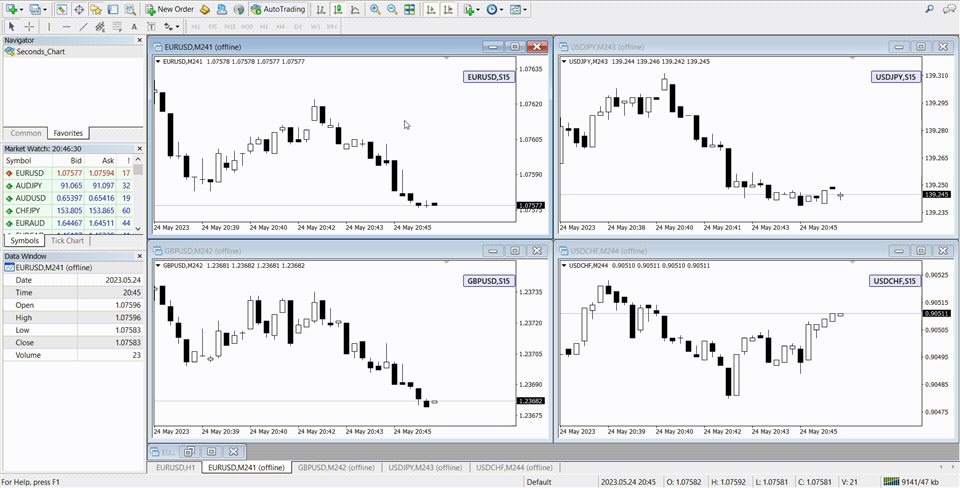Toggle the Navigator panel star-folder icon
Image resolution: width=960 pixels, height=488 pixels.
[96, 9]
